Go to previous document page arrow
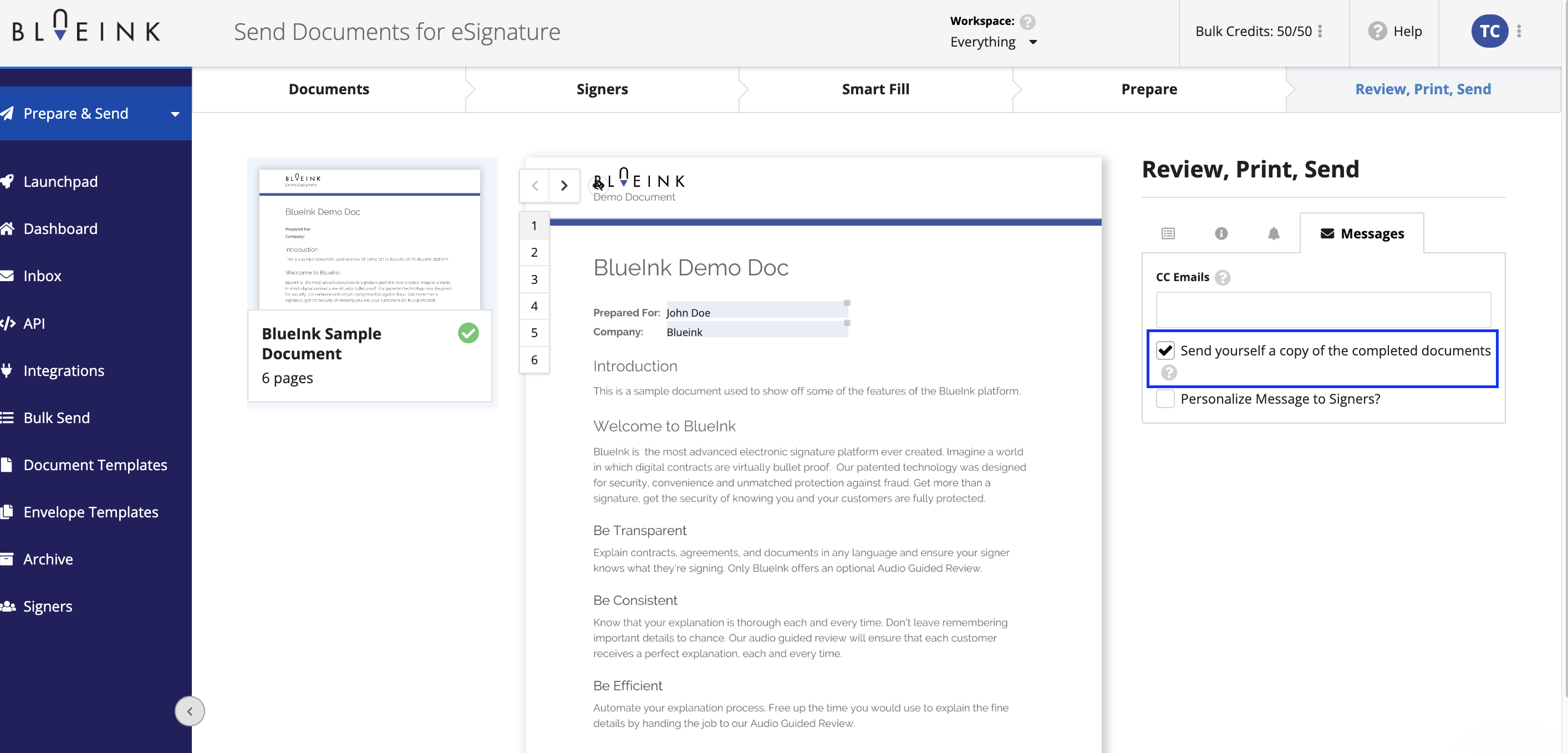This screenshot has height=753, width=1568. coord(534,186)
